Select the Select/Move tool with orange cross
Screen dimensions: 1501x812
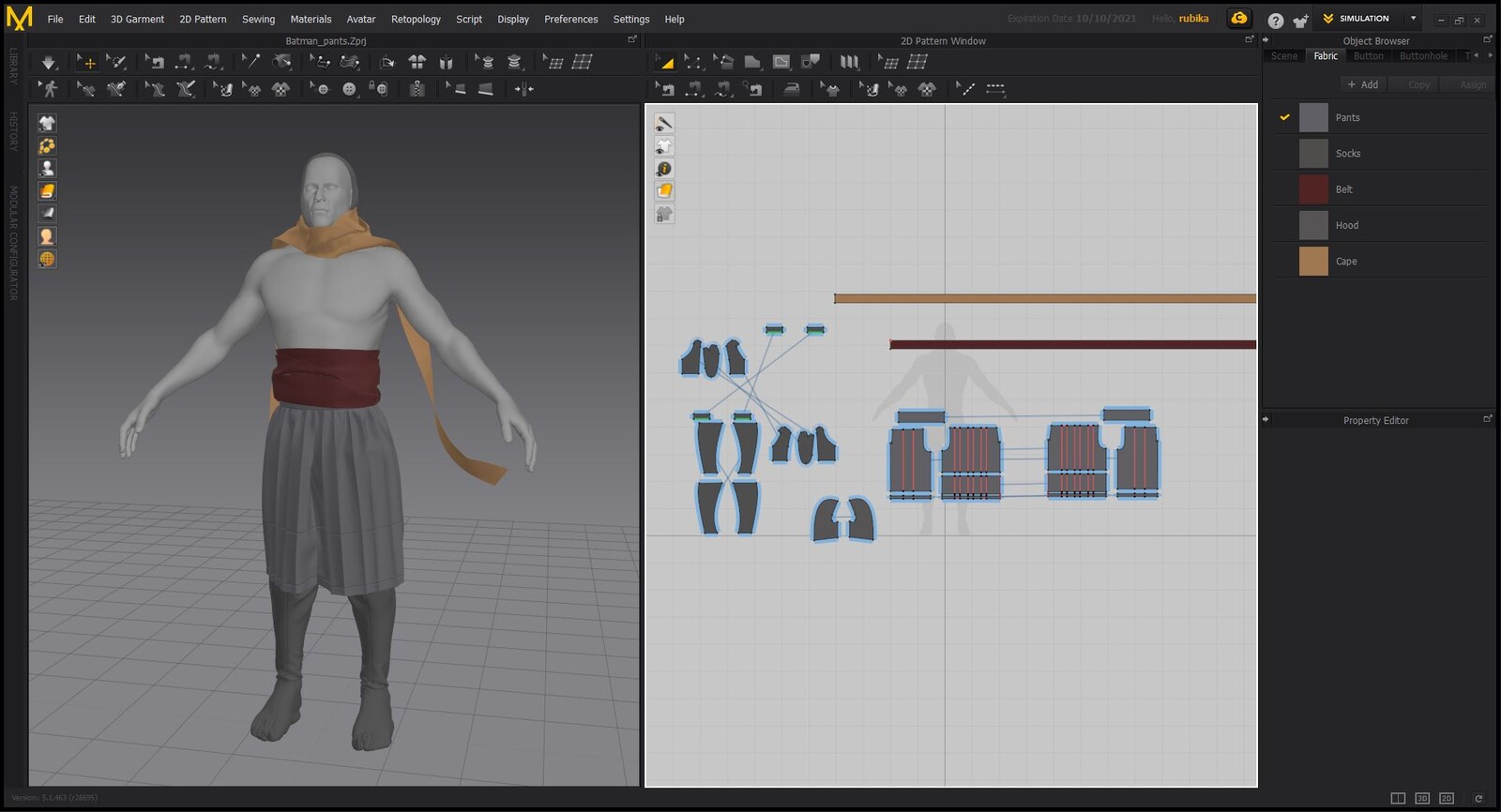tap(86, 62)
